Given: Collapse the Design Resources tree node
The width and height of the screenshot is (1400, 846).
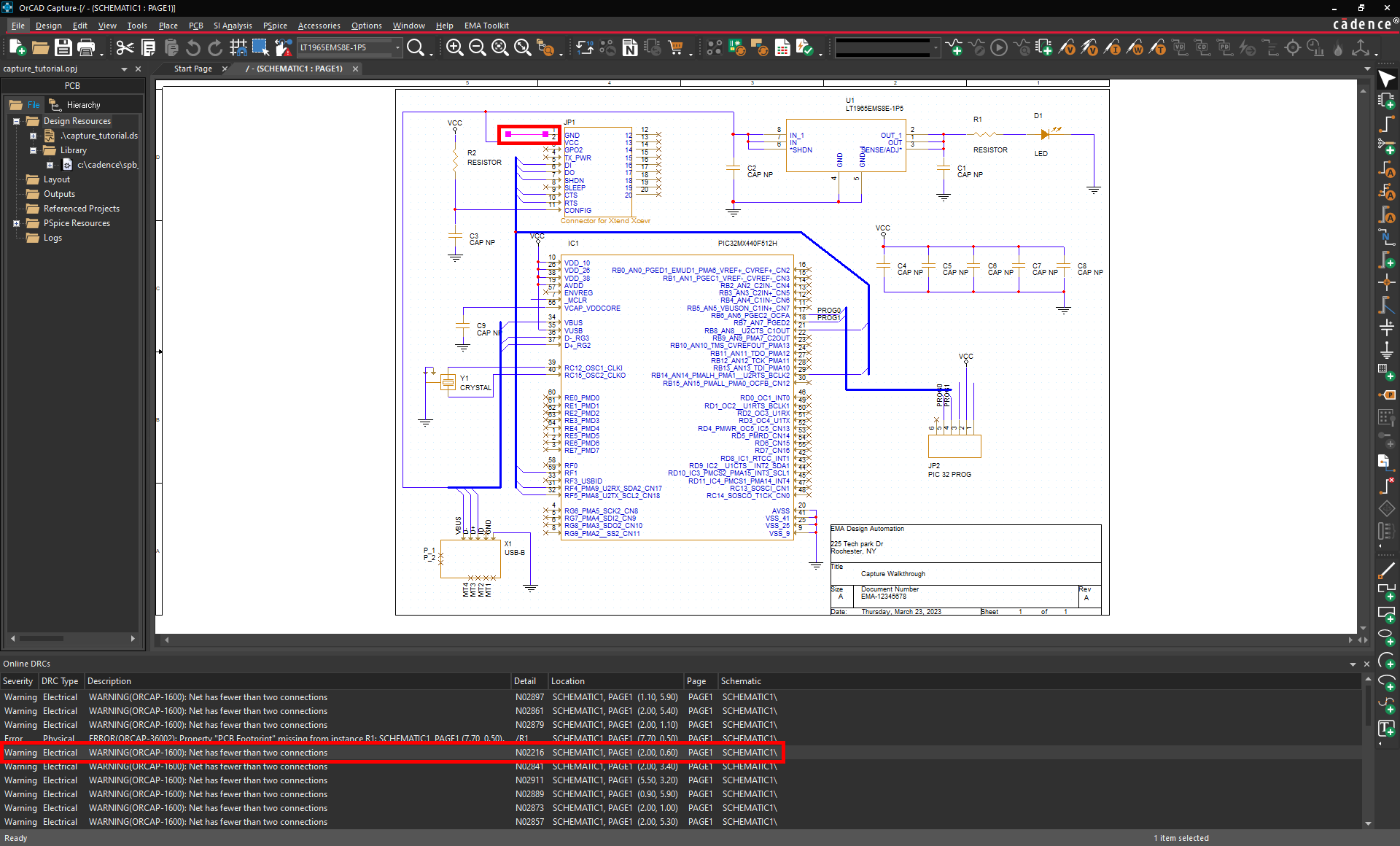Looking at the screenshot, I should 16,121.
